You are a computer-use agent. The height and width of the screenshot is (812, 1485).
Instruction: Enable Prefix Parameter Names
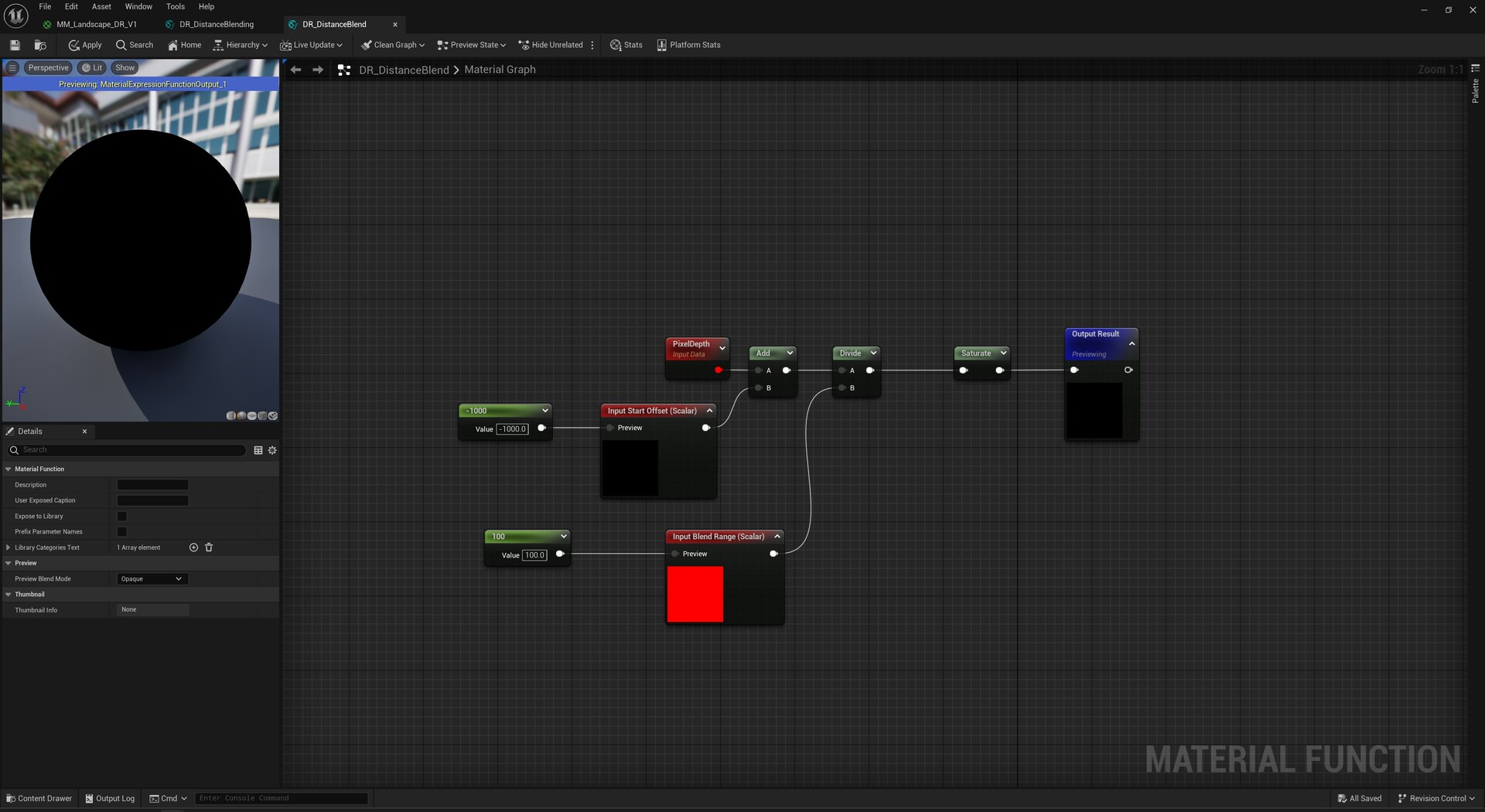click(121, 531)
